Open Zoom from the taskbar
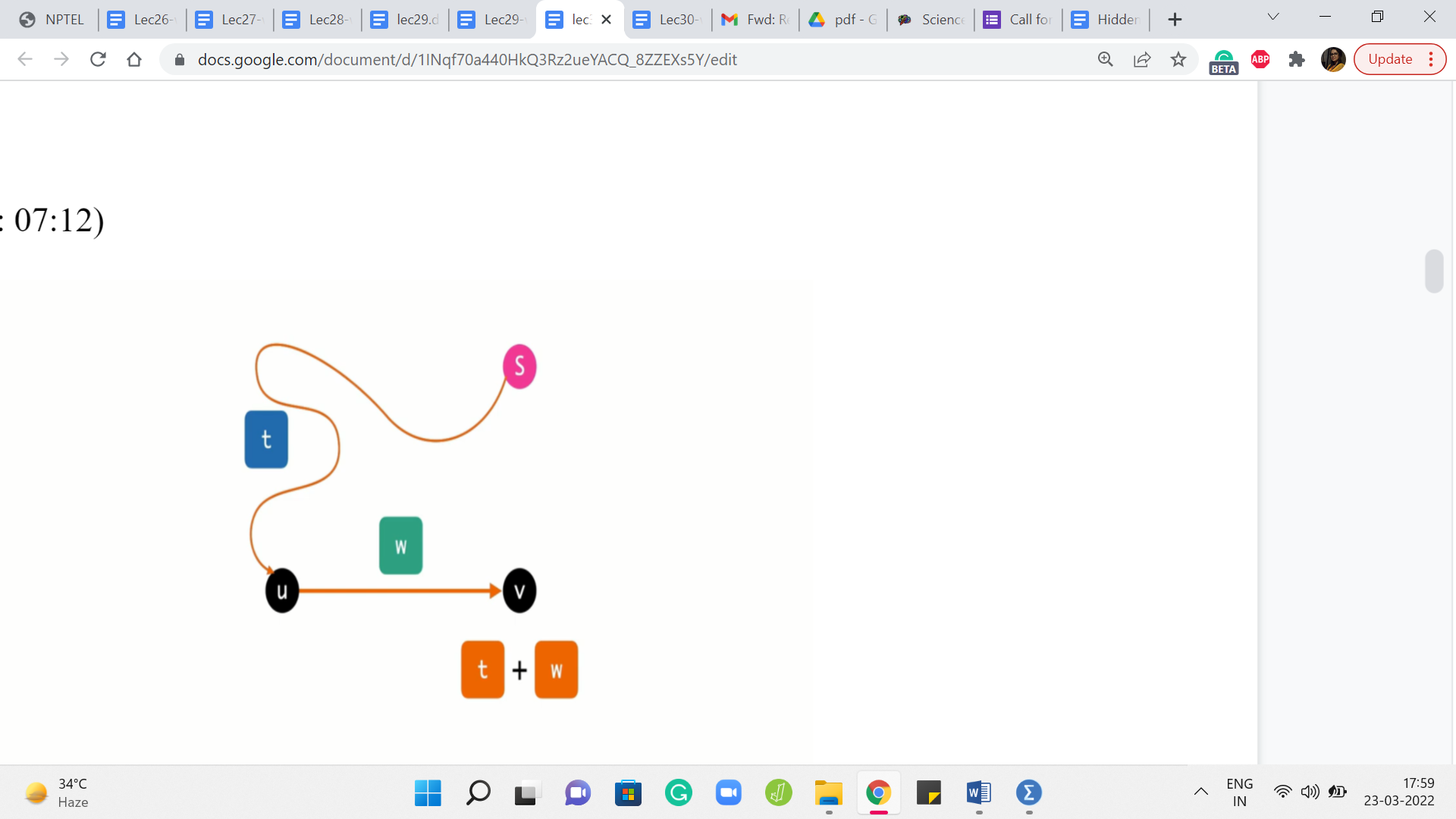 (x=728, y=792)
